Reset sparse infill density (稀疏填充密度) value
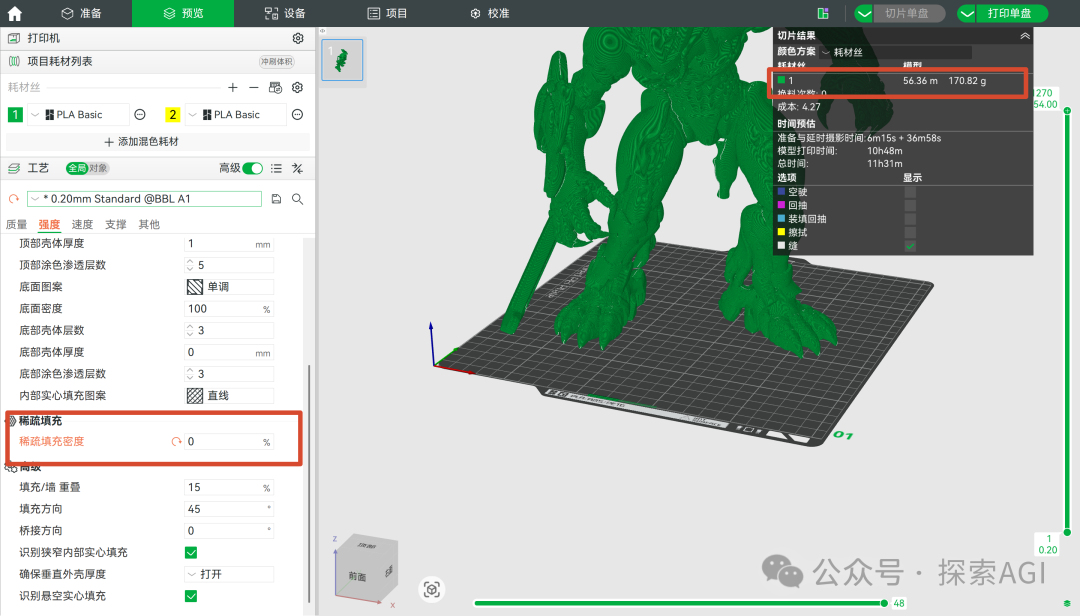This screenshot has width=1080, height=616. [x=176, y=441]
